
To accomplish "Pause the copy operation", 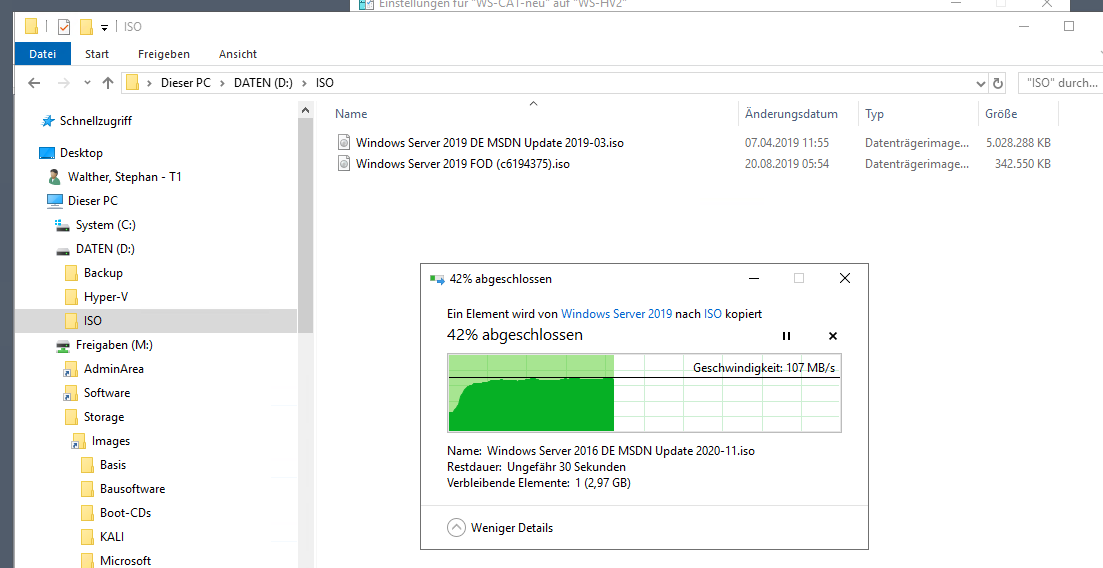I will (786, 336).
